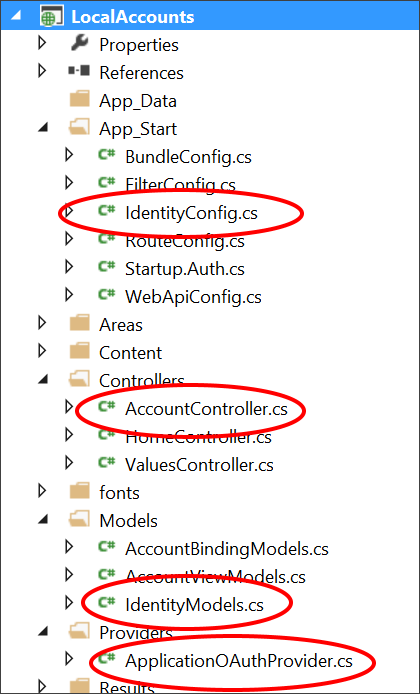Click the App_Data folder icon
The width and height of the screenshot is (420, 694).
click(80, 100)
